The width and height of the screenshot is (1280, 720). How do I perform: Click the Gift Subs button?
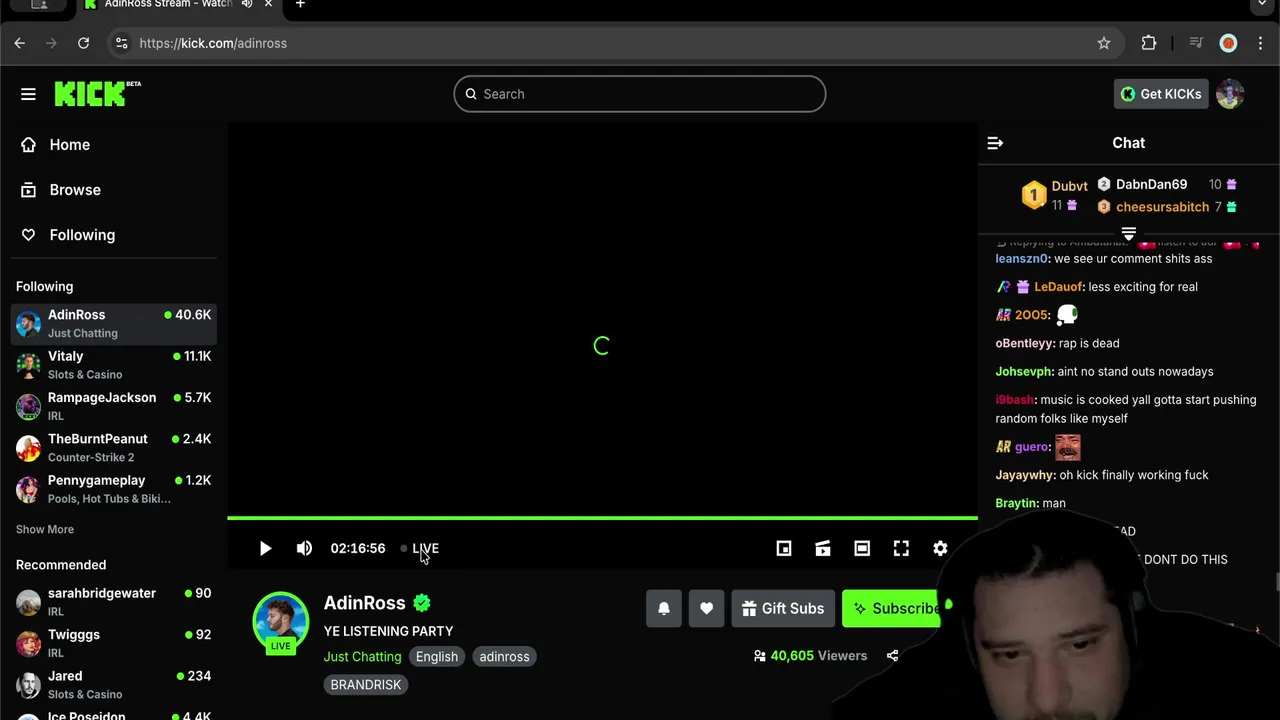783,608
